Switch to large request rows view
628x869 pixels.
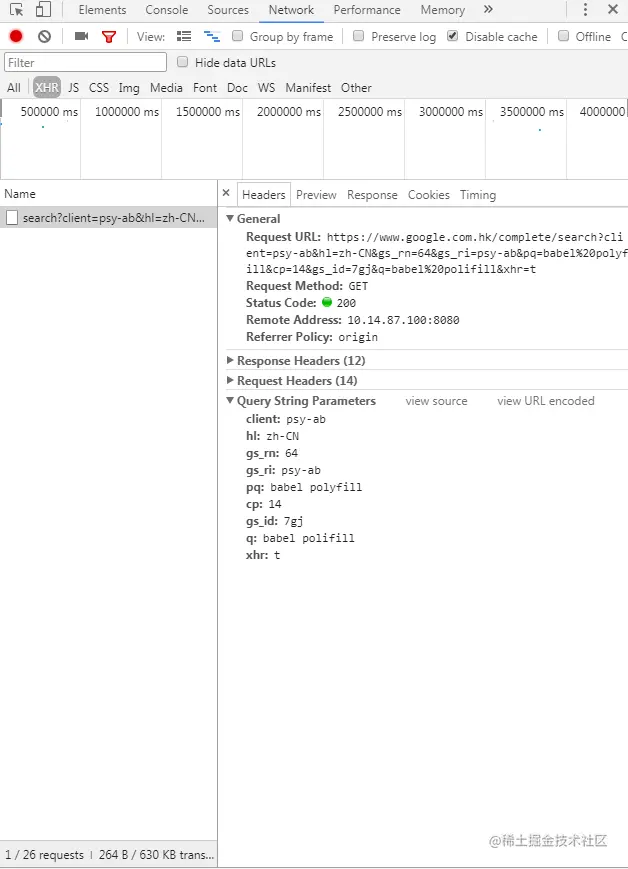(183, 37)
